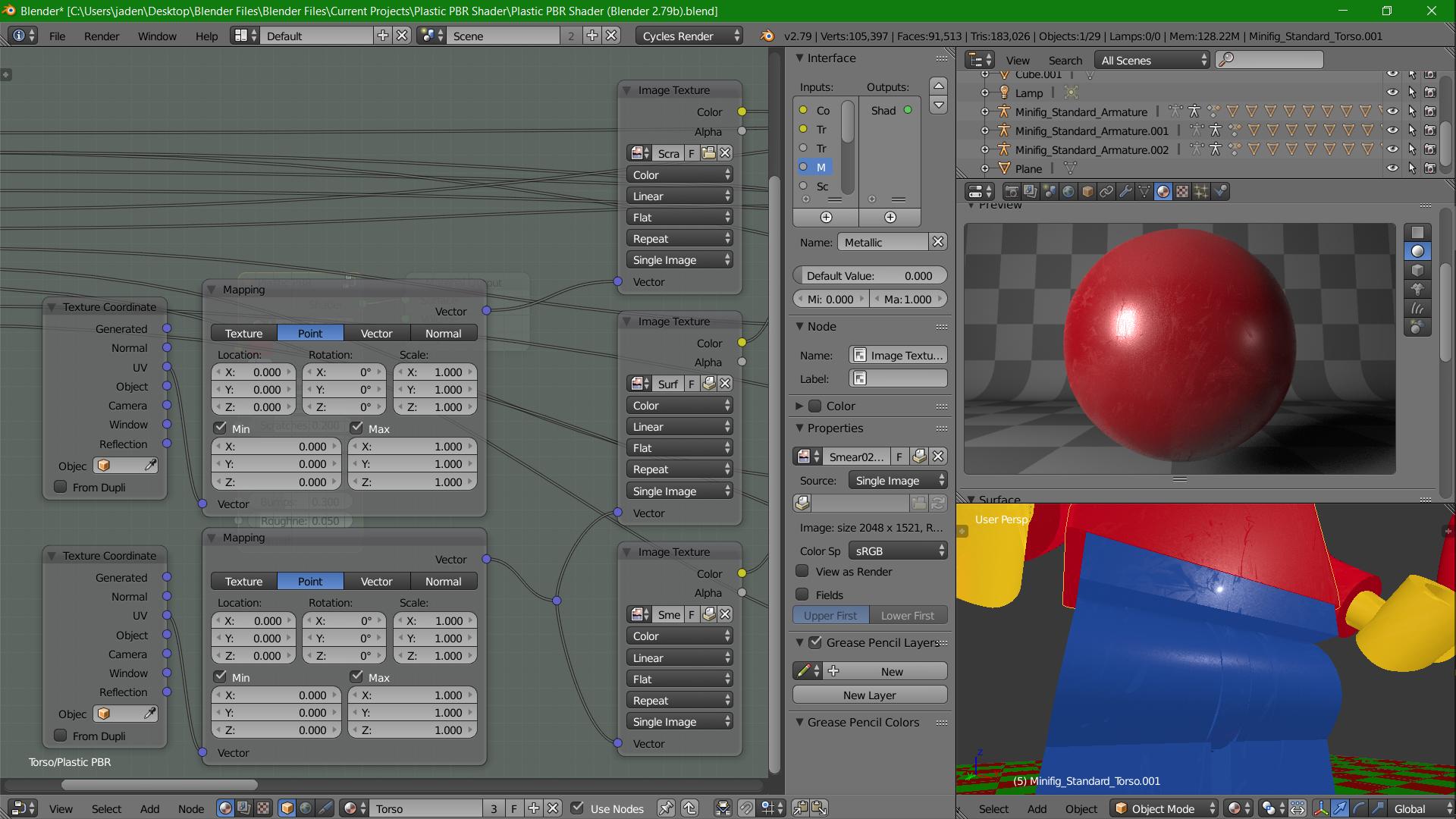The image size is (1456, 819).
Task: Open Global transform orientation dropdown
Action: pos(1420,808)
